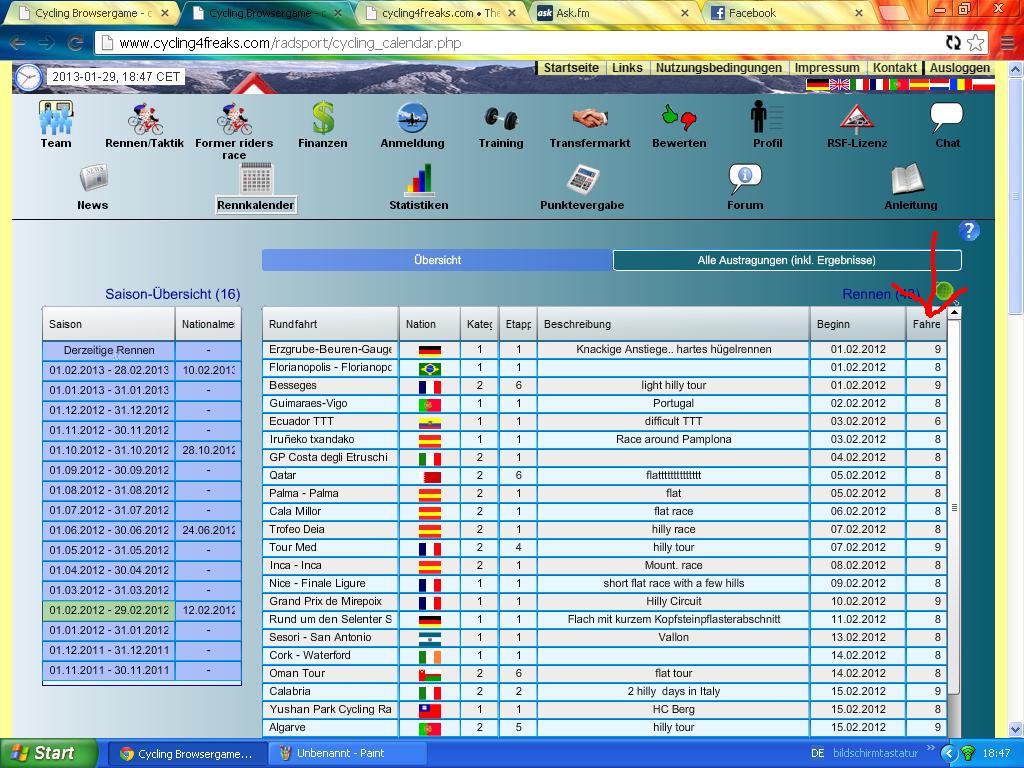Select season 01.02.2013 - 28.02.2013
Image resolution: width=1024 pixels, height=768 pixels.
tap(109, 370)
